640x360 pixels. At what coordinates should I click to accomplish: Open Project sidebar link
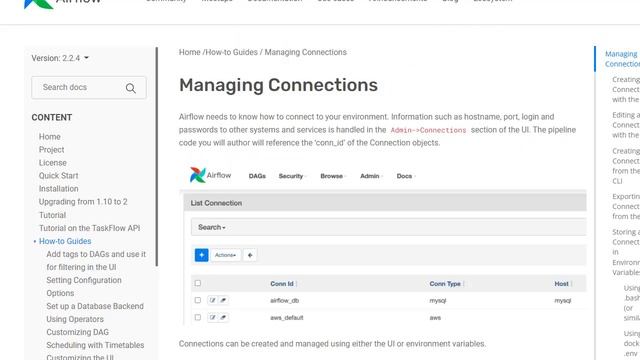[x=51, y=150]
